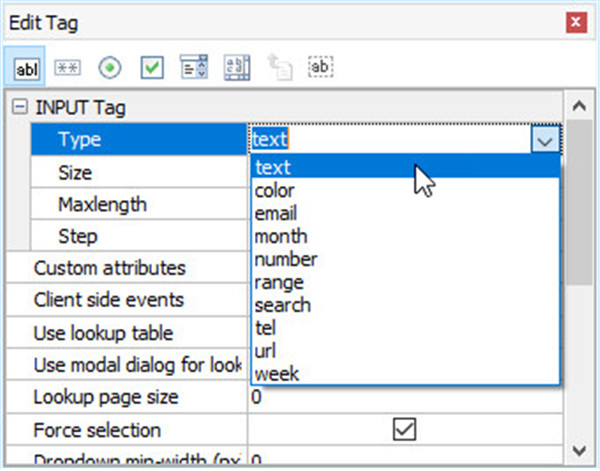Screen dimensions: 600x471
Task: Select the text input tag icon
Action: point(28,67)
